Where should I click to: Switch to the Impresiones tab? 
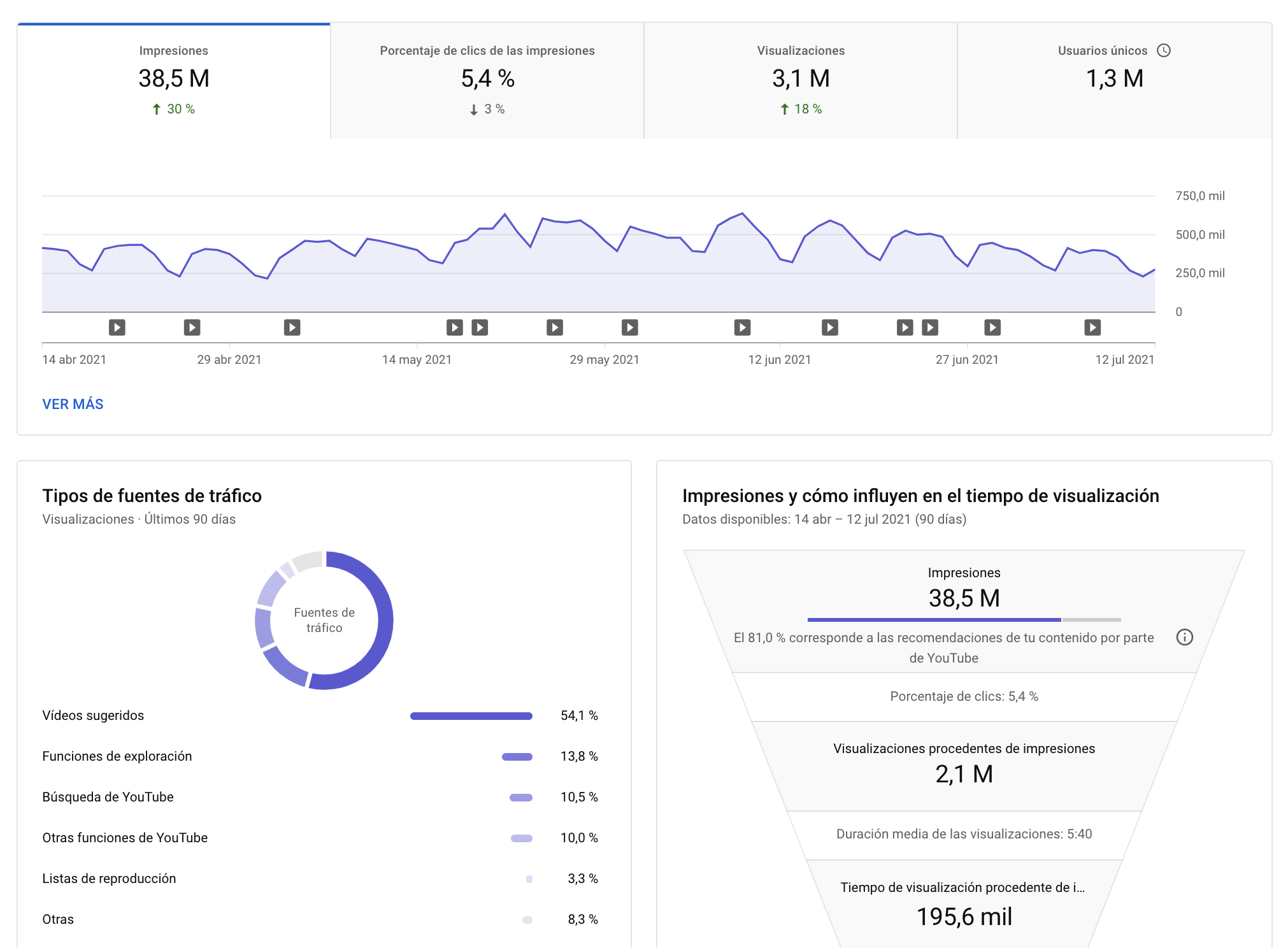tap(174, 81)
